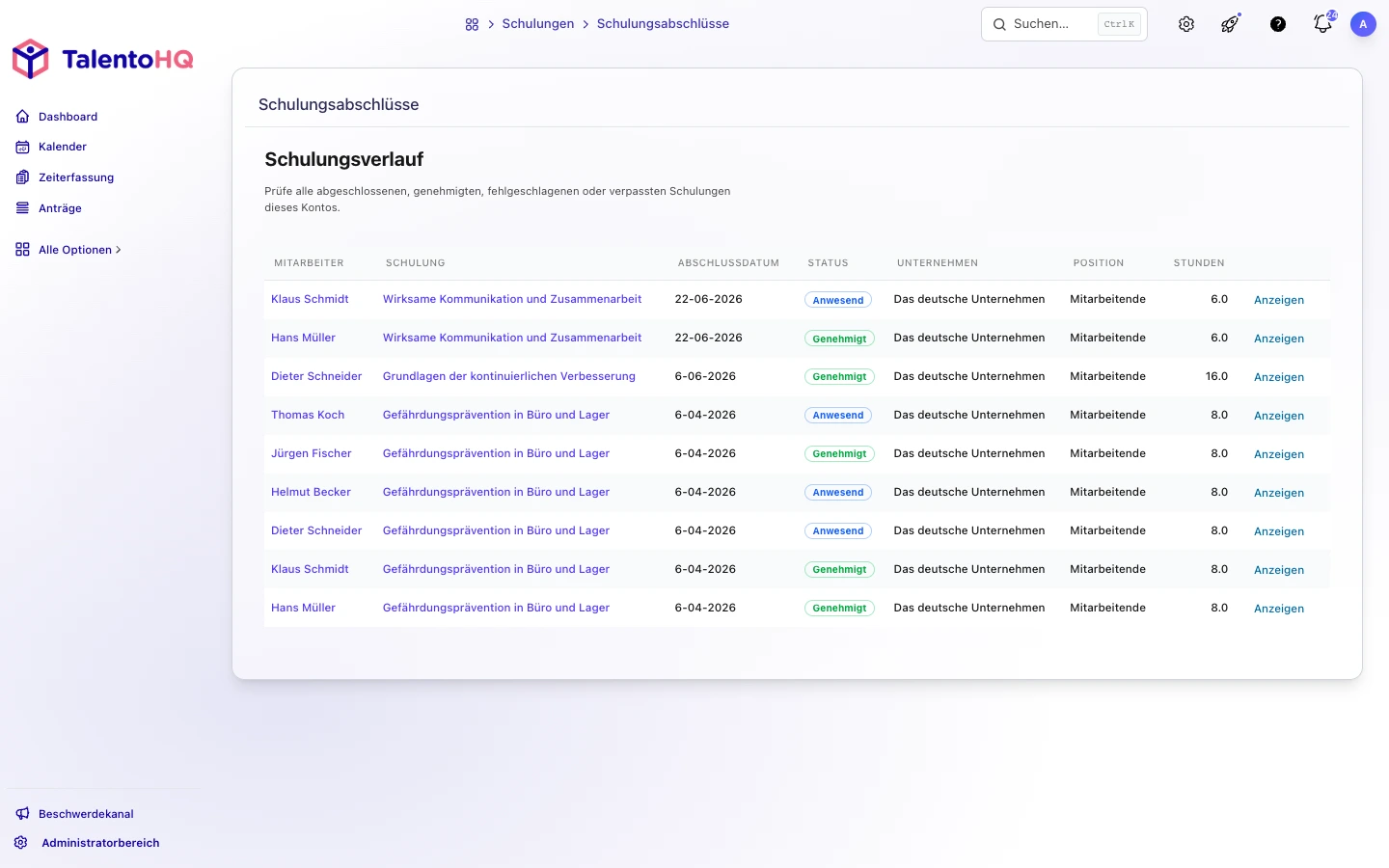
Task: Click the Beschwerdekanal megaphone icon
Action: tap(22, 814)
